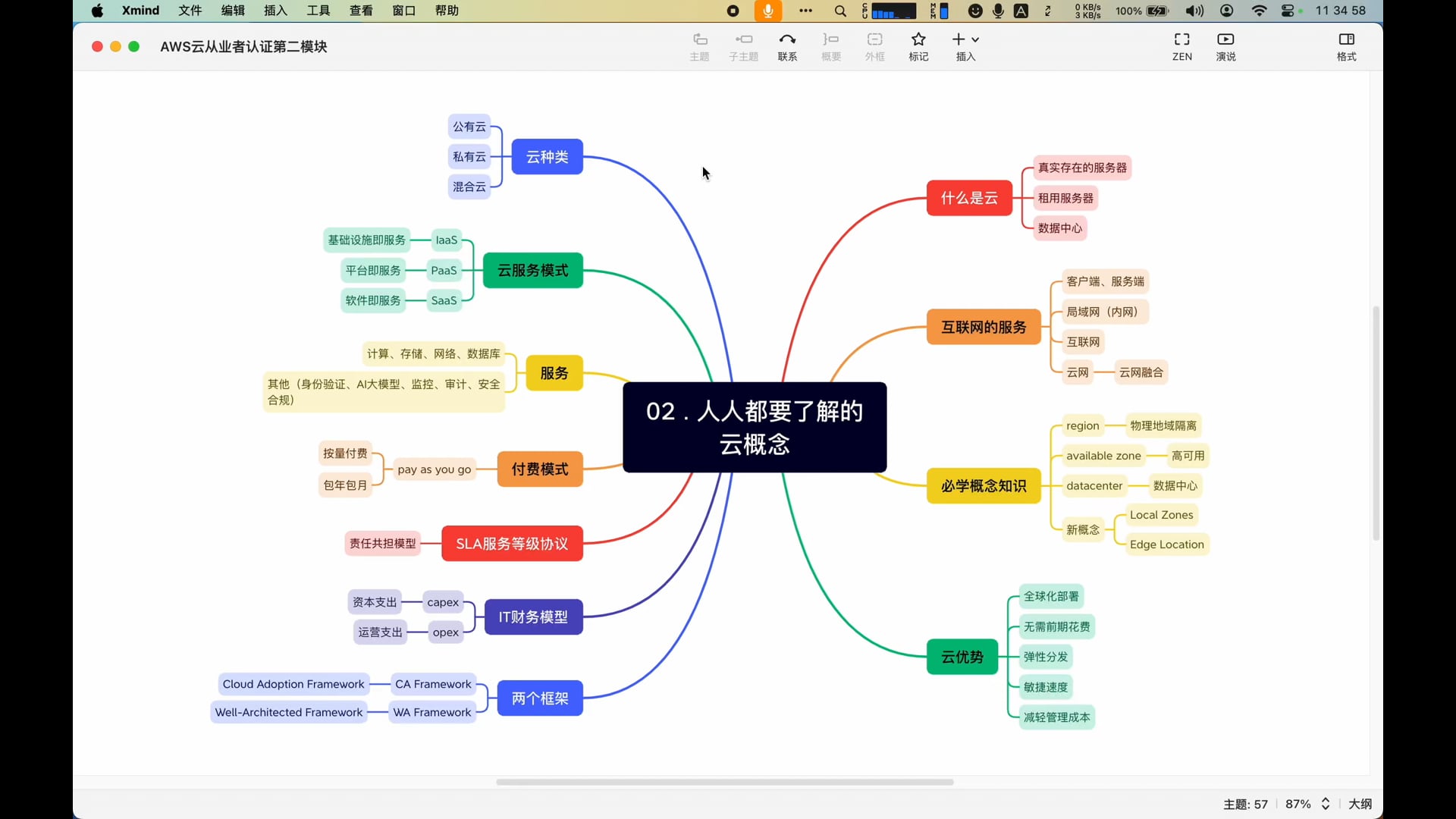Screen dimensions: 1456x819
Task: Start 演说 presentation mode
Action: tap(1225, 46)
